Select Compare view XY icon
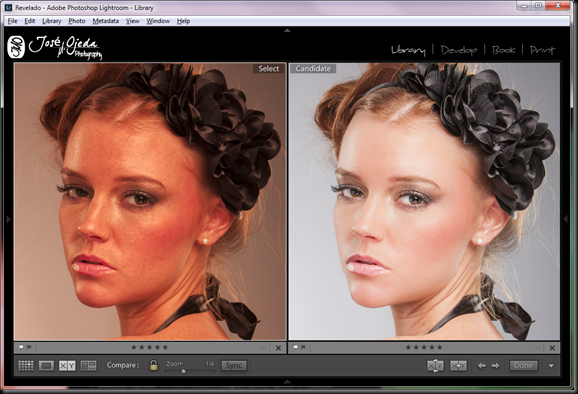The height and width of the screenshot is (394, 578). pos(67,366)
